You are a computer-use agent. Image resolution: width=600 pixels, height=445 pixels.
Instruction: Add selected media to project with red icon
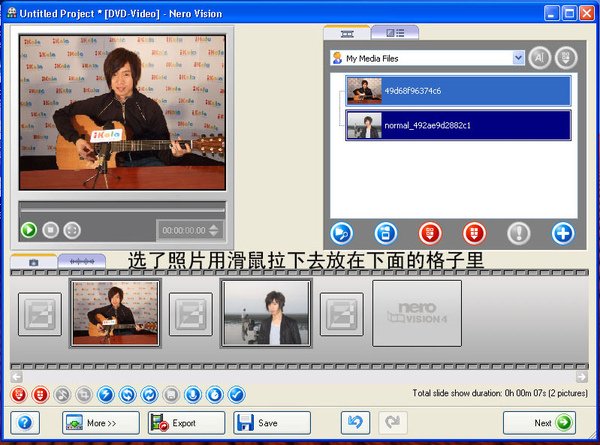tap(430, 233)
